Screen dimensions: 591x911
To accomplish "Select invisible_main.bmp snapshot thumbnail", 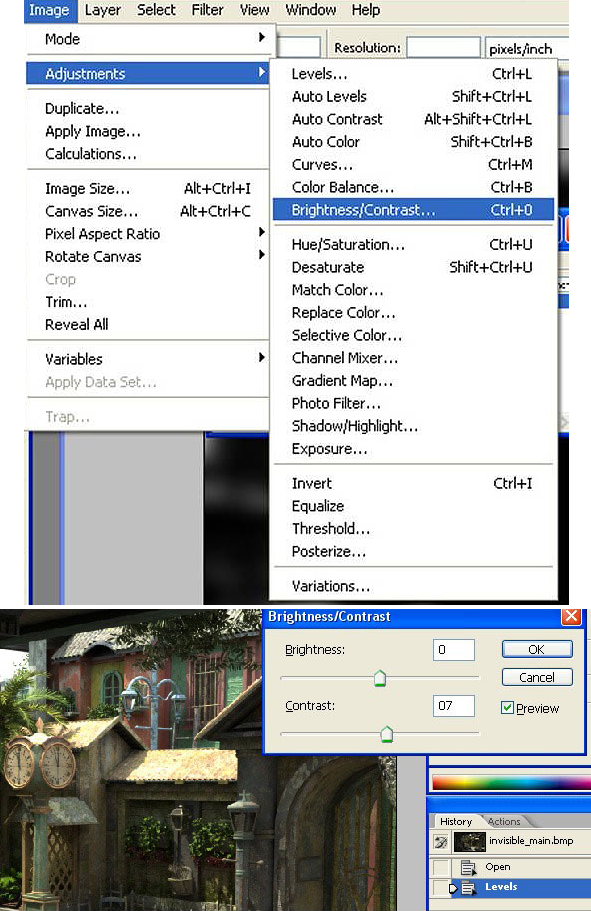I will 470,841.
